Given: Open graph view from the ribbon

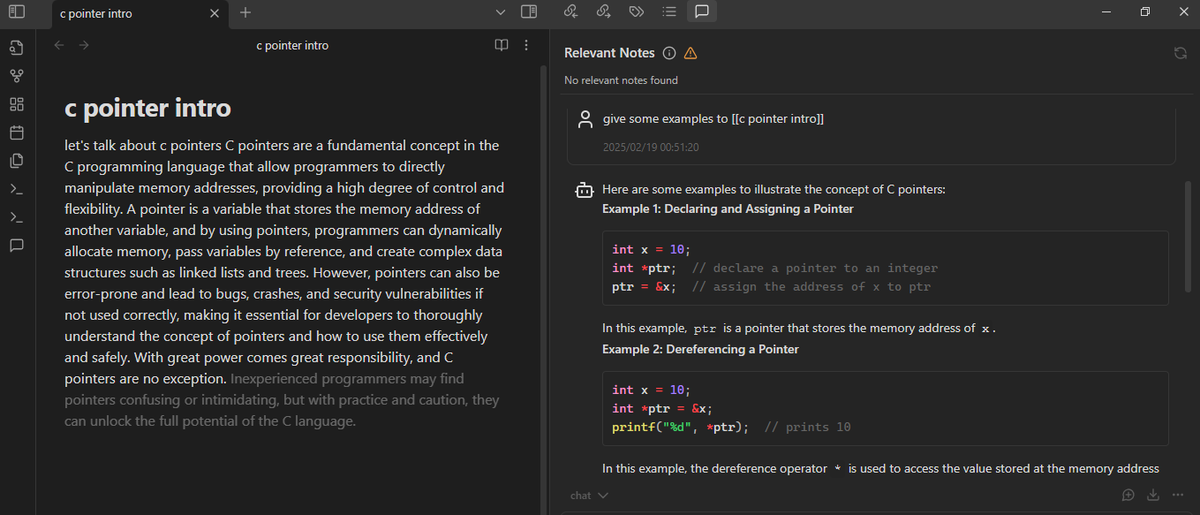Looking at the screenshot, I should point(16,76).
